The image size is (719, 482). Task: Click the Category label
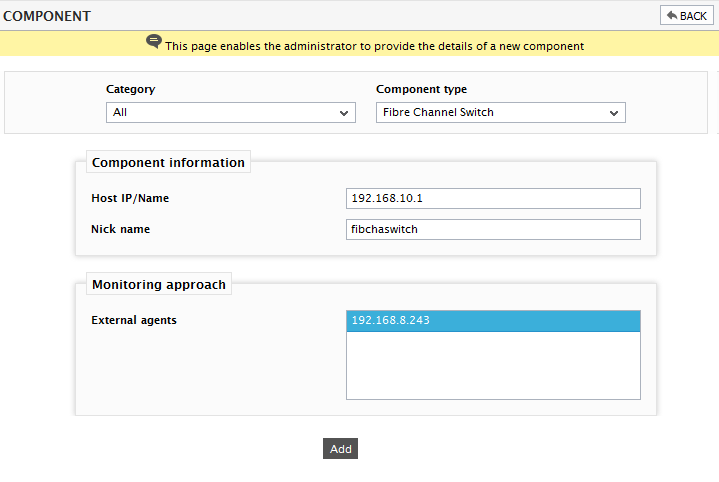click(131, 89)
